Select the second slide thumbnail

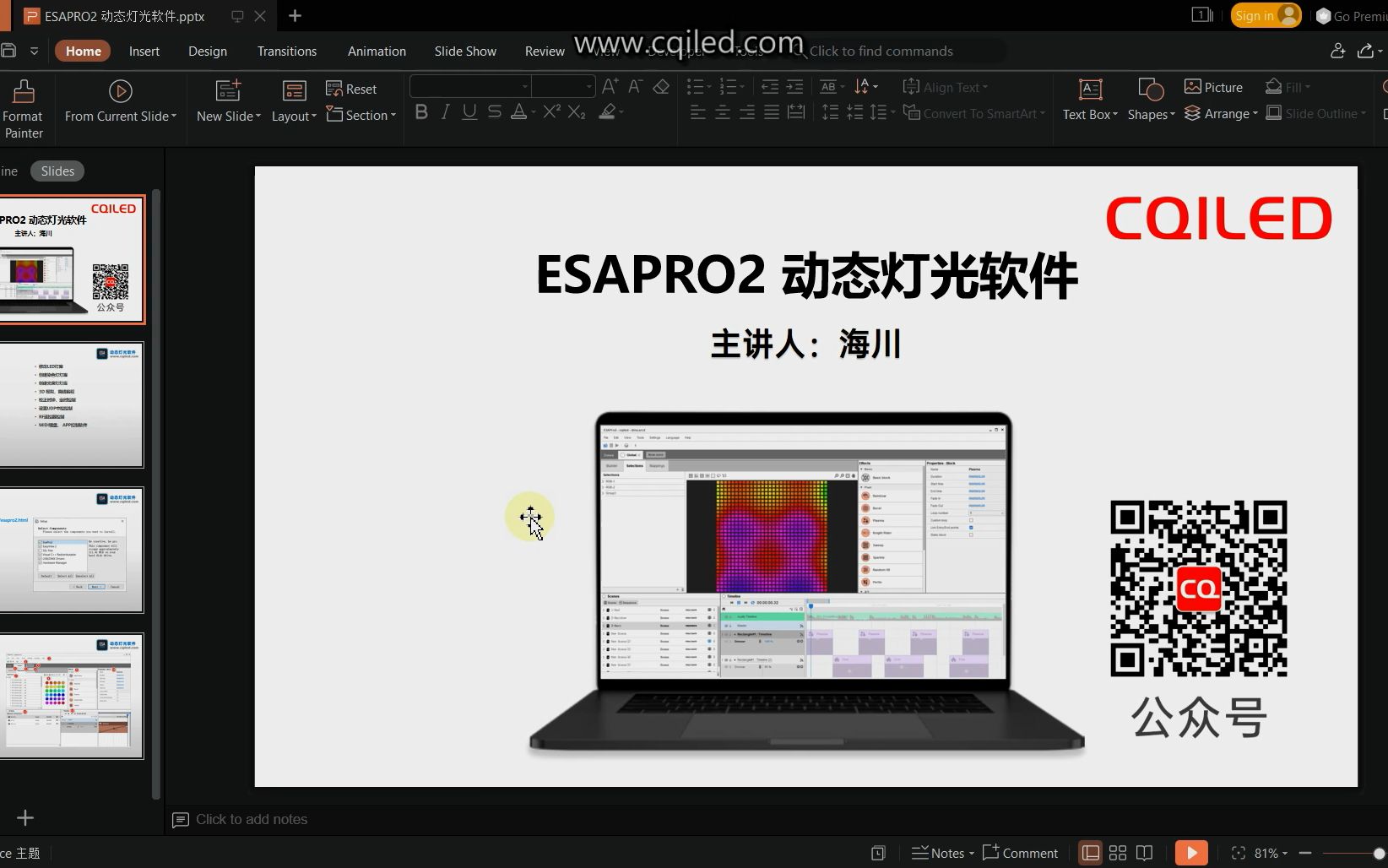[x=71, y=404]
